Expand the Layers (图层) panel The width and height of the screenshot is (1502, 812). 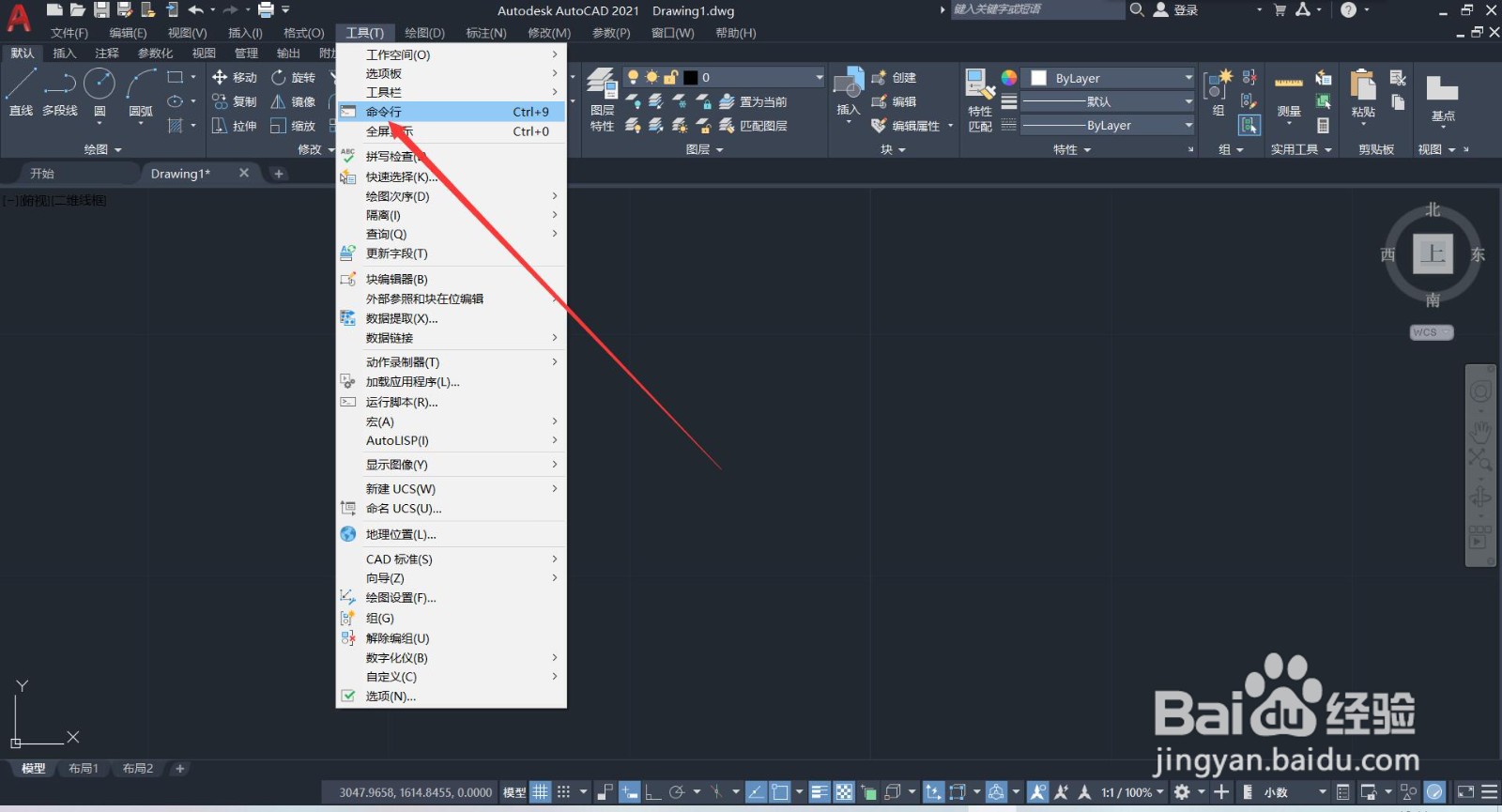pyautogui.click(x=704, y=149)
